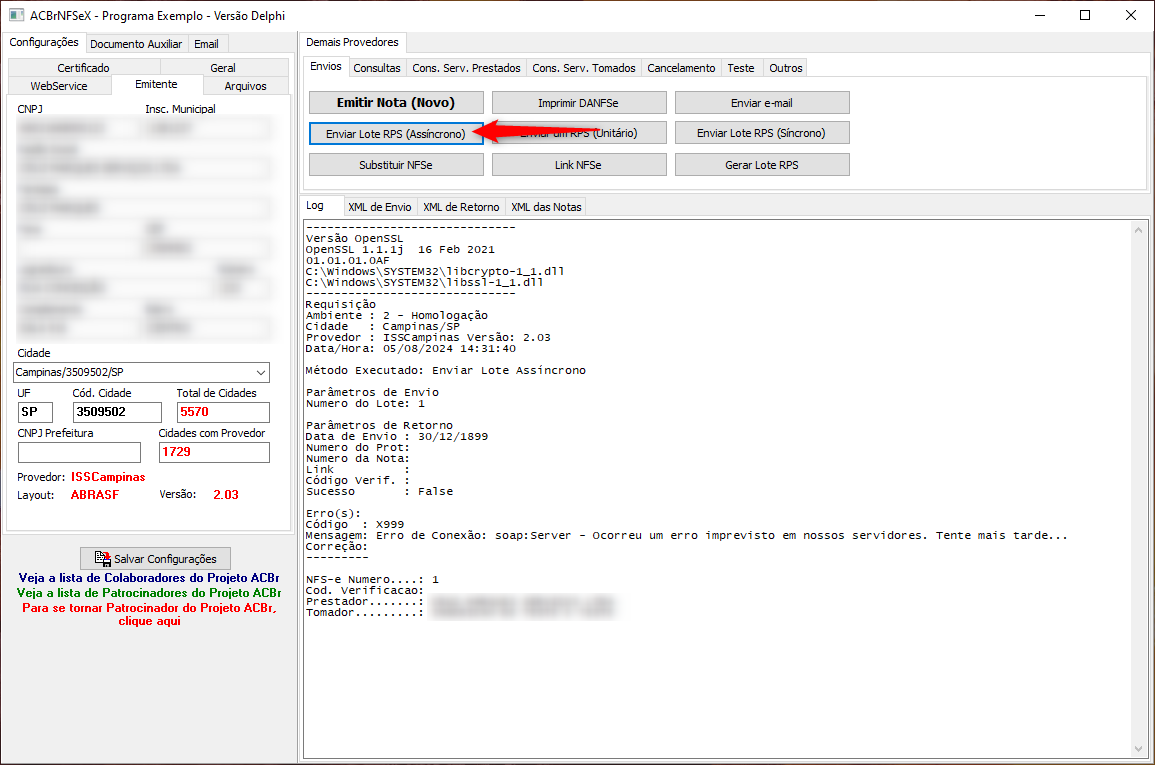The width and height of the screenshot is (1155, 765).
Task: Click the Imprimir DANFSe button
Action: click(579, 102)
